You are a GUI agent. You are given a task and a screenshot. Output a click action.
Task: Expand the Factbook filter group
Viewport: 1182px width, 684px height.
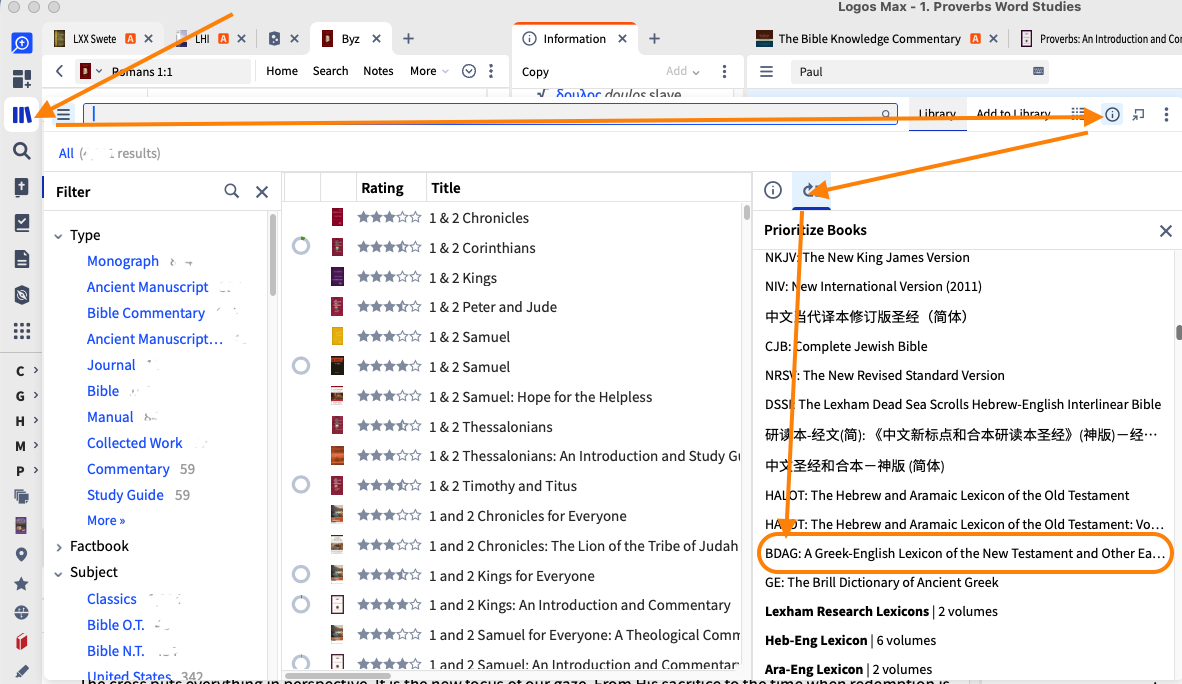click(58, 547)
